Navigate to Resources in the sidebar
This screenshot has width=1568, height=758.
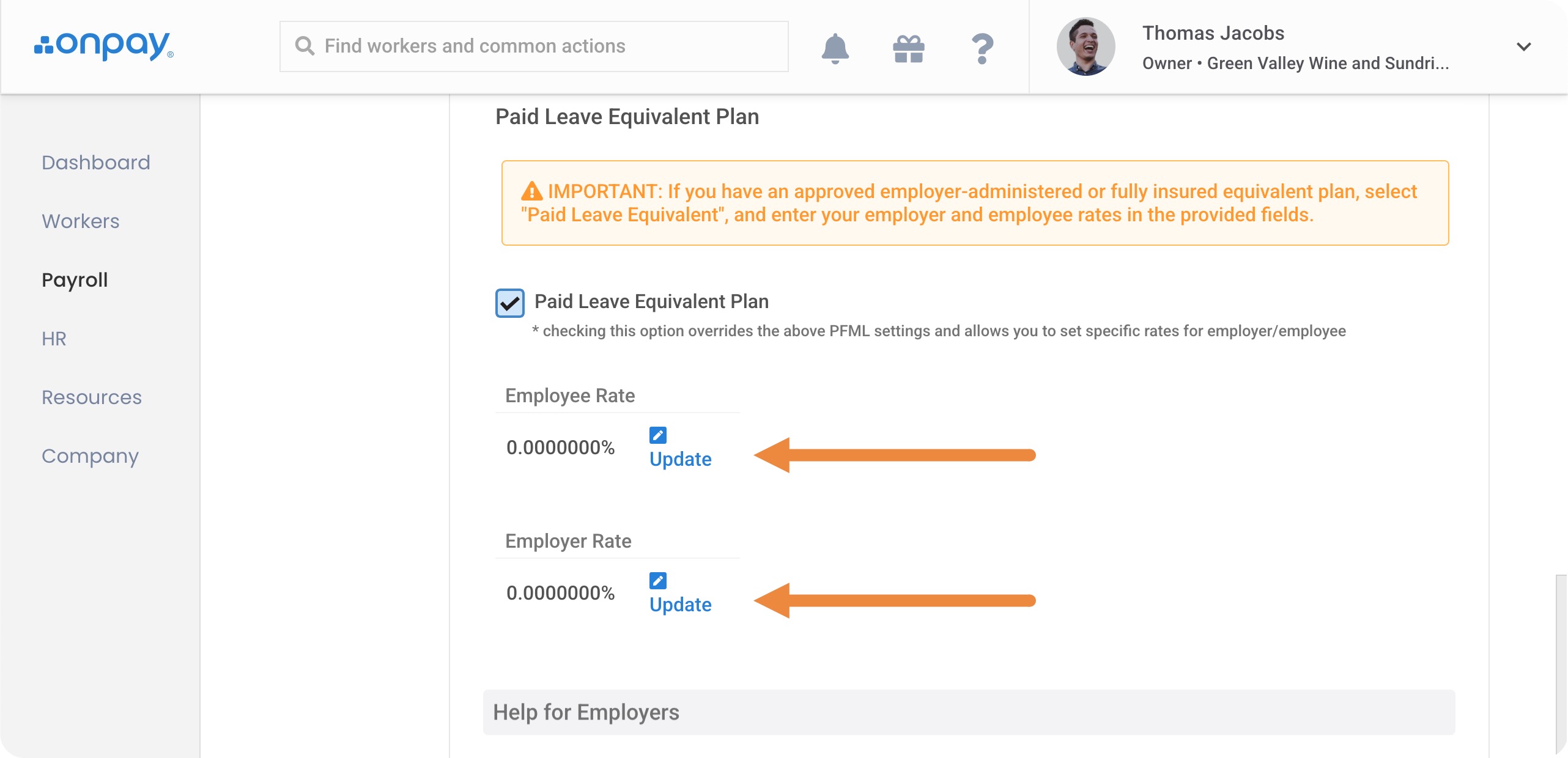(x=92, y=397)
